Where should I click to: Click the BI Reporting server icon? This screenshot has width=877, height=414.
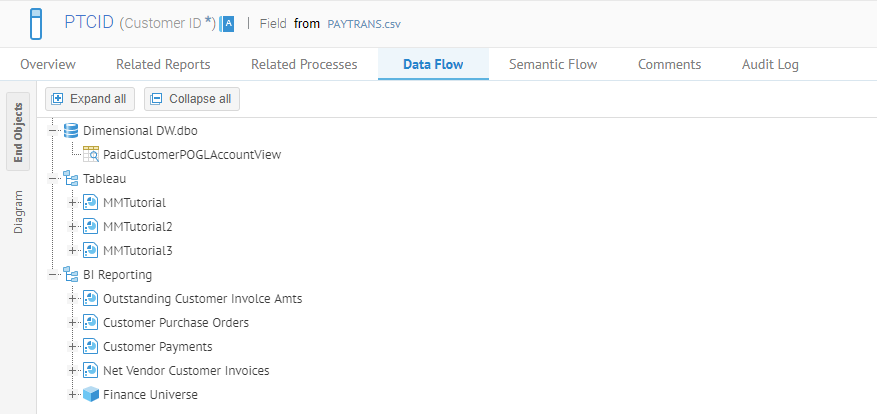[71, 274]
